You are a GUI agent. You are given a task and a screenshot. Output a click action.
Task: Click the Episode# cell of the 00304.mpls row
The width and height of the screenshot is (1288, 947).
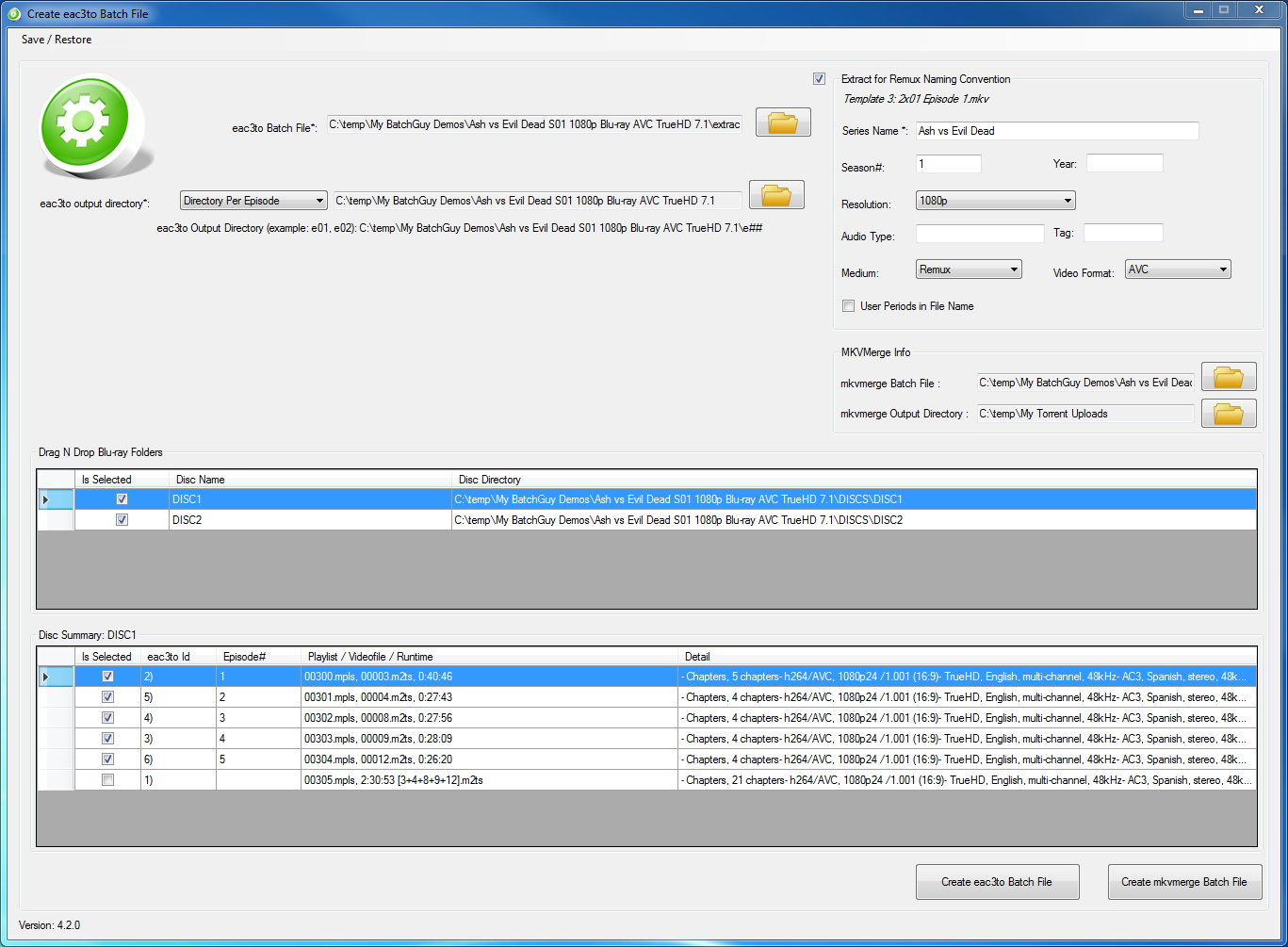(258, 759)
